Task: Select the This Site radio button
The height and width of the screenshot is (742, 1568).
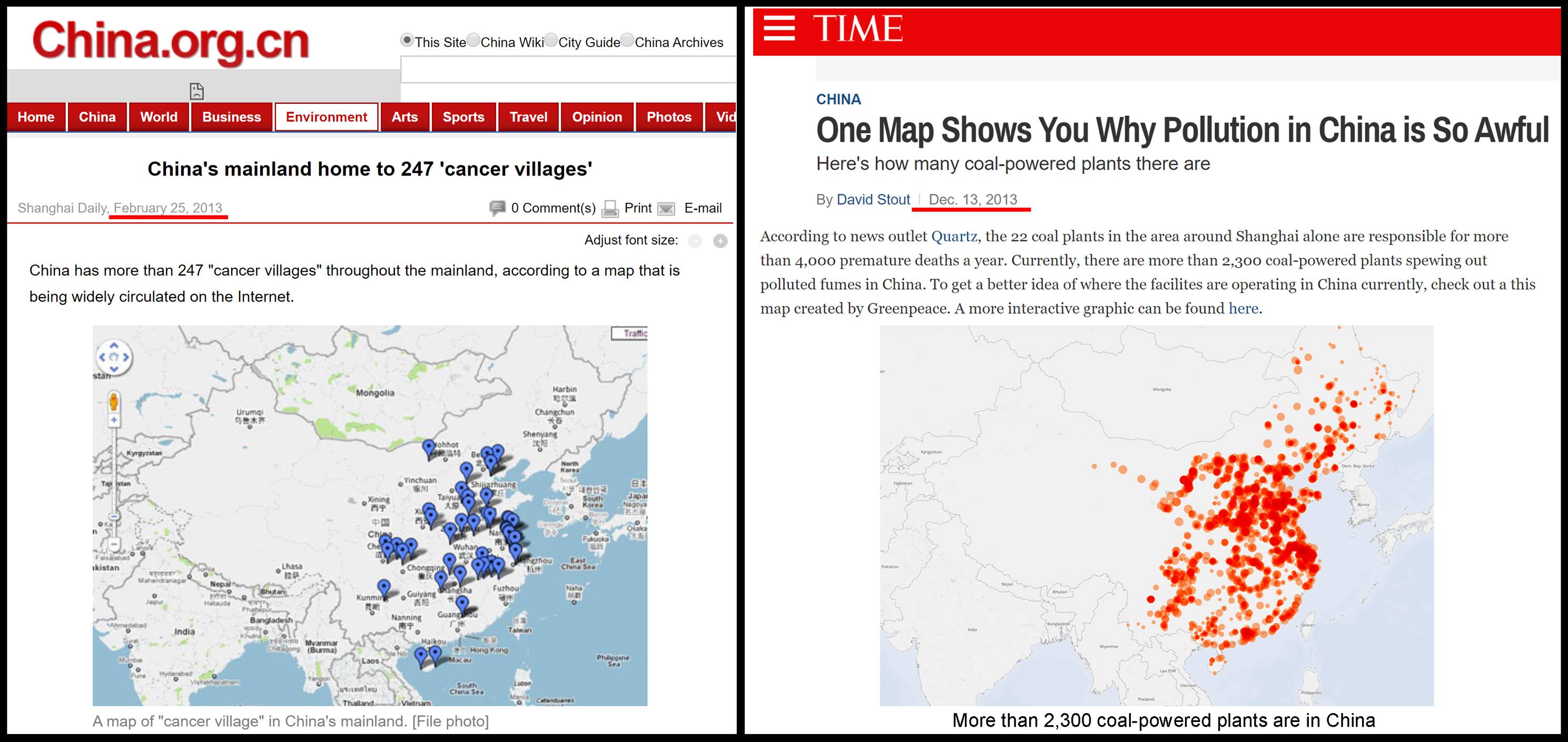Action: click(x=407, y=40)
